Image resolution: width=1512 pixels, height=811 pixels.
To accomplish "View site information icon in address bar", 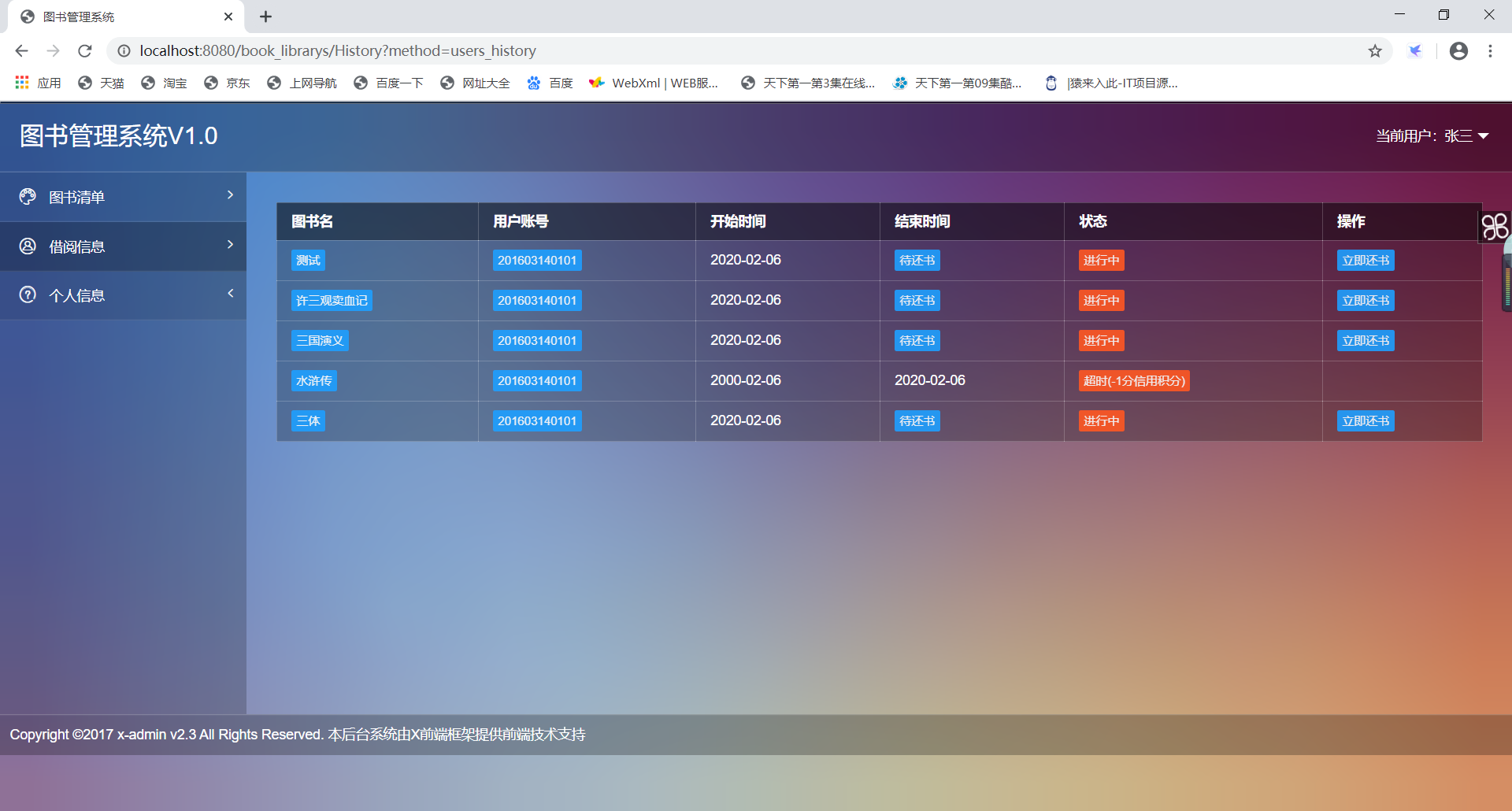I will tap(124, 51).
